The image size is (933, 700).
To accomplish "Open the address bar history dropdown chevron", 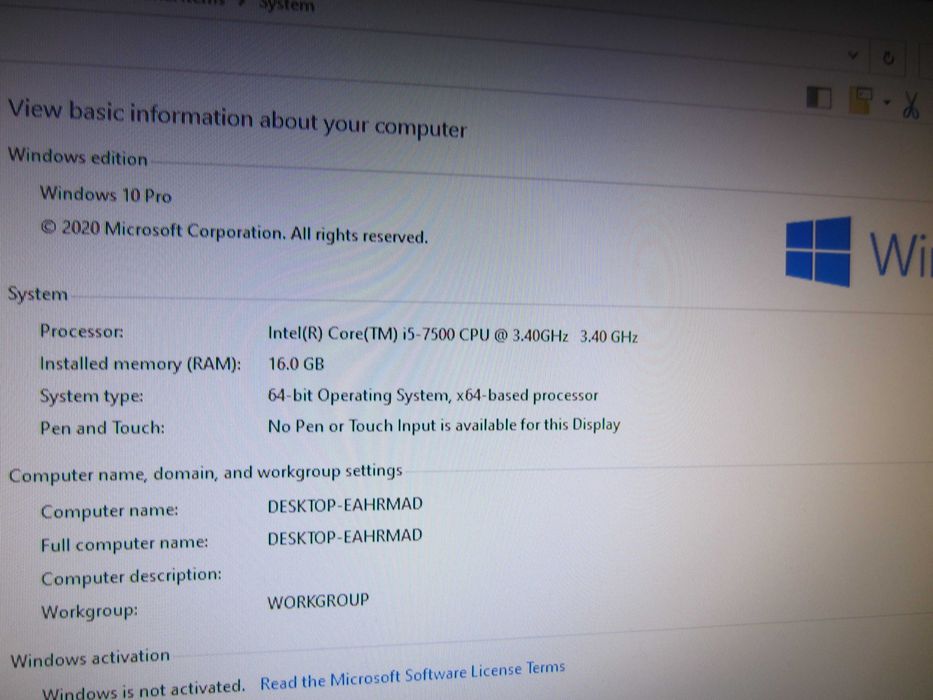I will 853,55.
